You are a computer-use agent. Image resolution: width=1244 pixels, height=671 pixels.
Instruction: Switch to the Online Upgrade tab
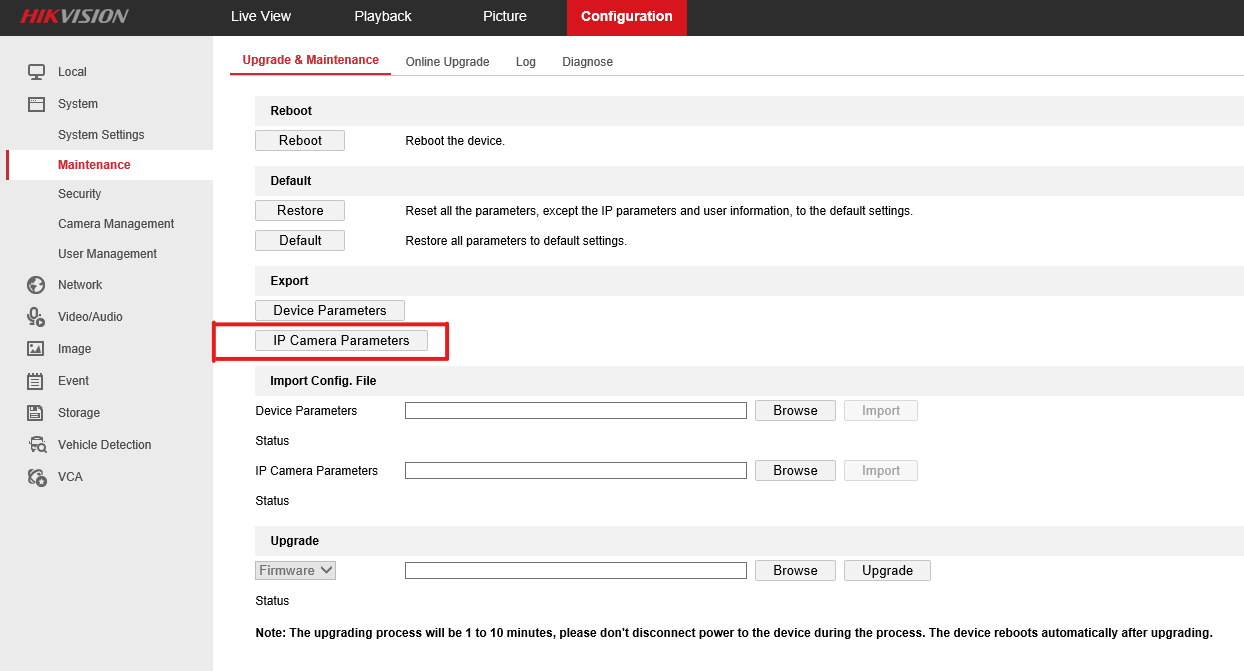447,62
